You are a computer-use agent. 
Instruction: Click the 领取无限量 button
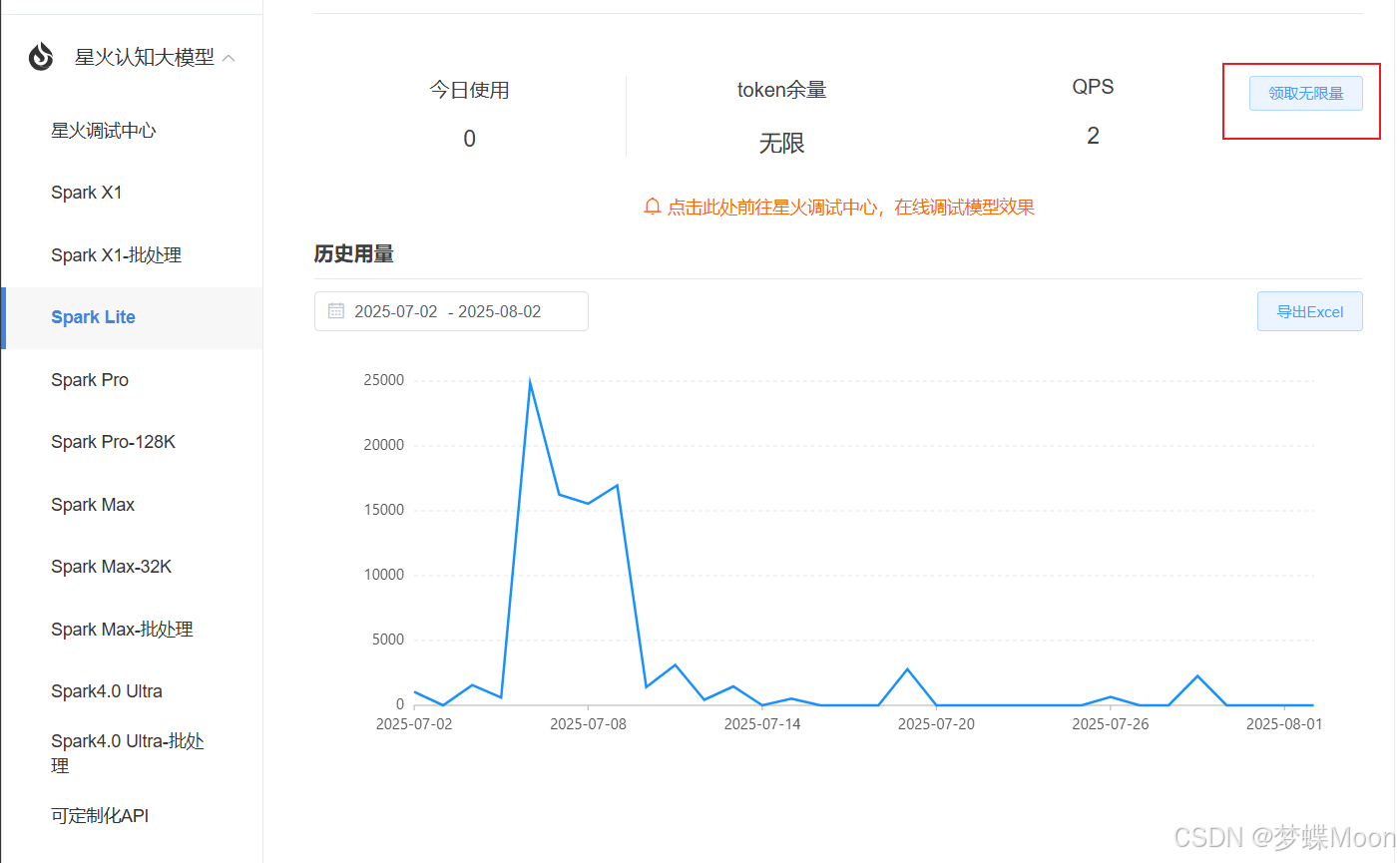click(x=1306, y=93)
